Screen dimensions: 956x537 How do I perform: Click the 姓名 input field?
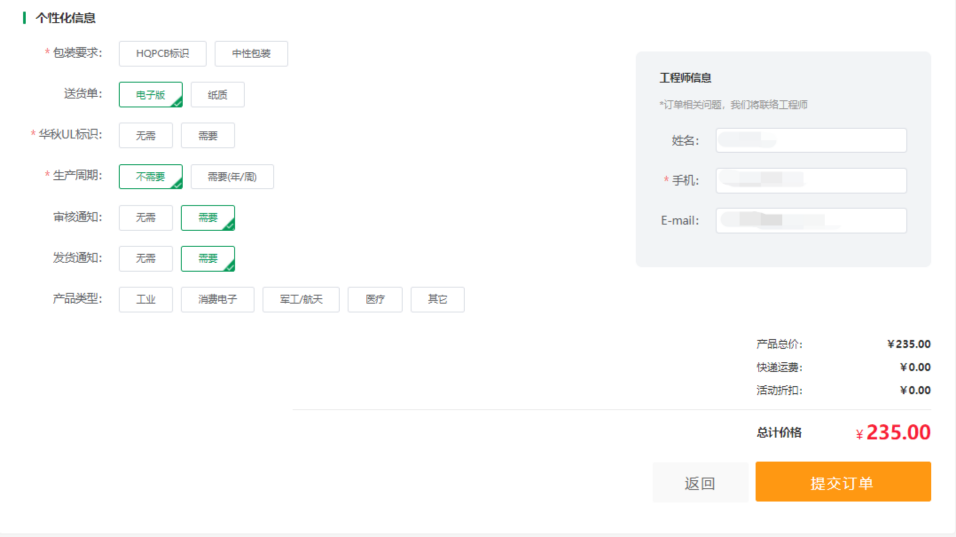(x=810, y=140)
